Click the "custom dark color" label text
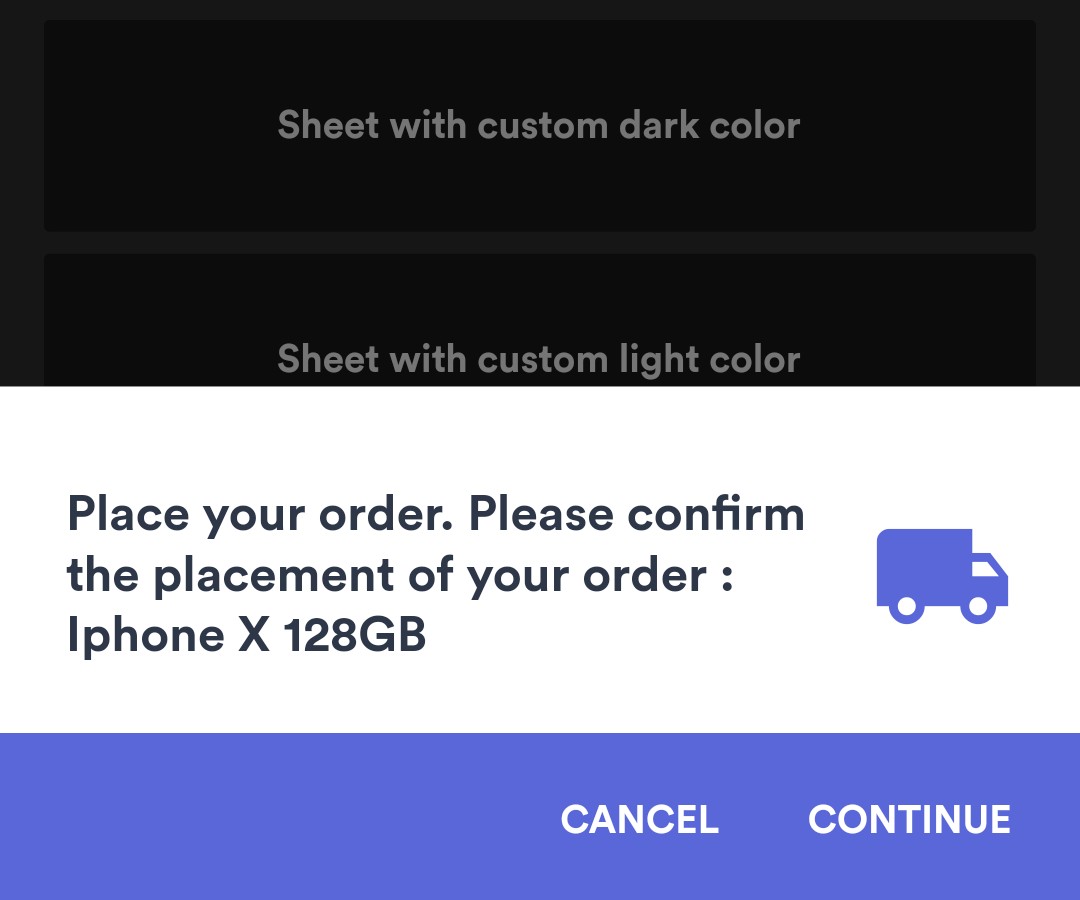The image size is (1080, 900). coord(639,126)
